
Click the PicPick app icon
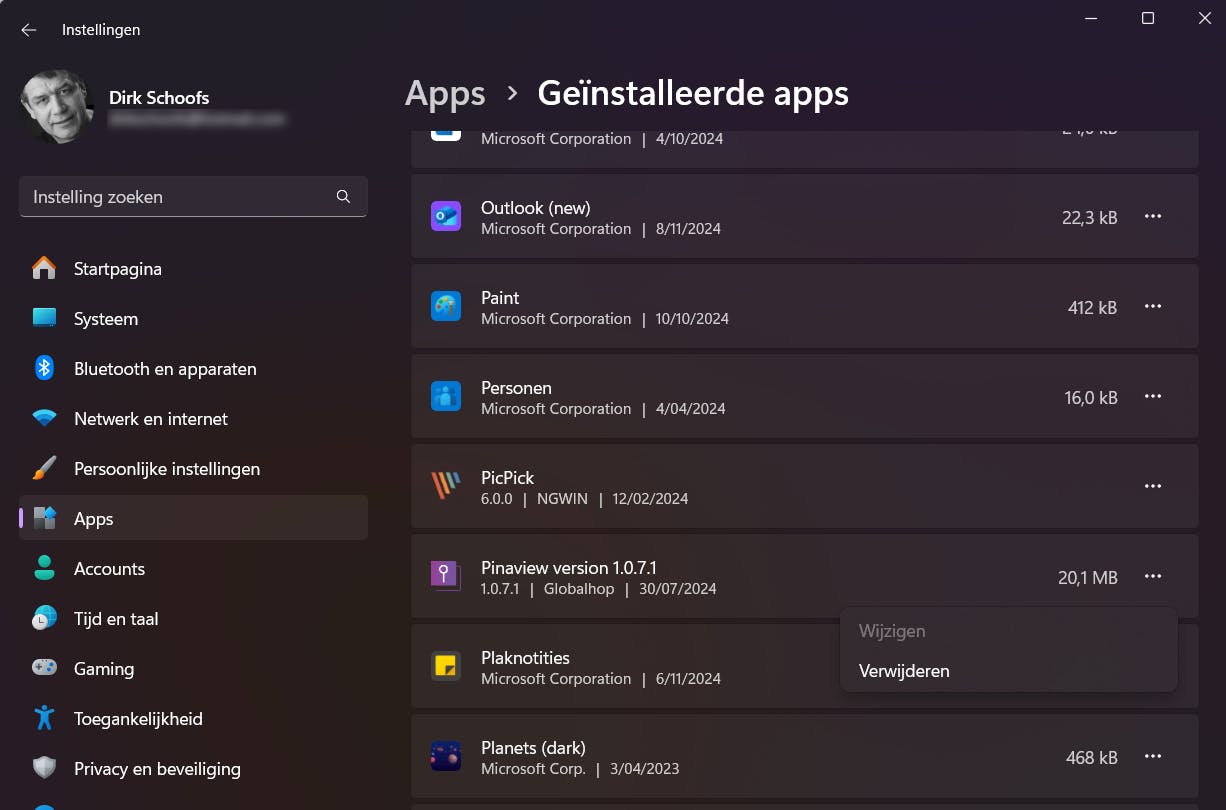point(446,487)
